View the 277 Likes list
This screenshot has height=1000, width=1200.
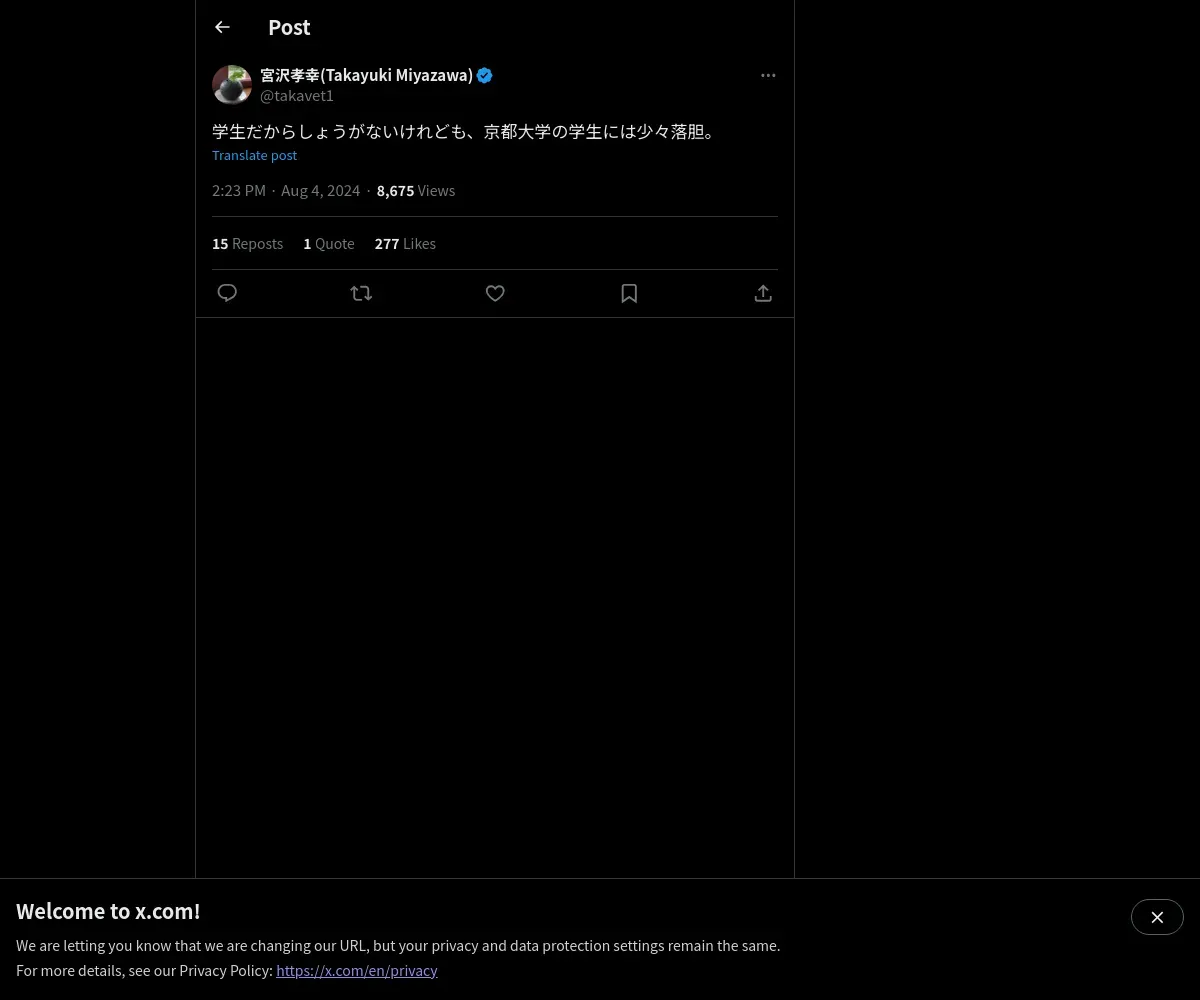click(x=405, y=243)
